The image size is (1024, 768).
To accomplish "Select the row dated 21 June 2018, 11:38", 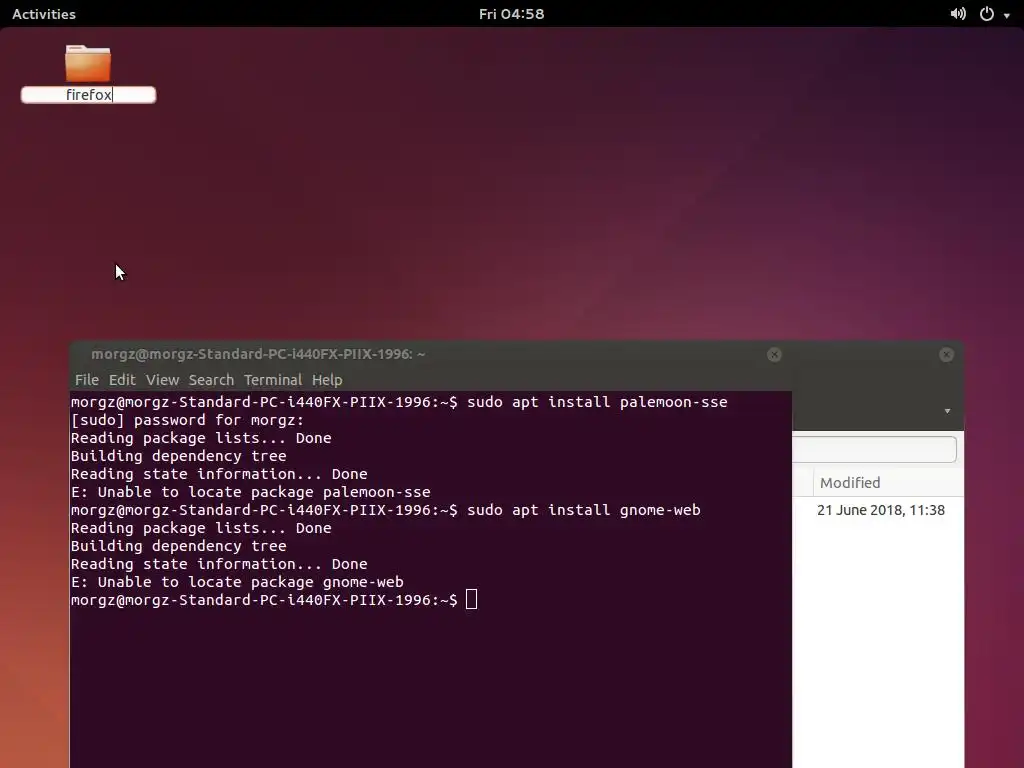I will [x=878, y=510].
